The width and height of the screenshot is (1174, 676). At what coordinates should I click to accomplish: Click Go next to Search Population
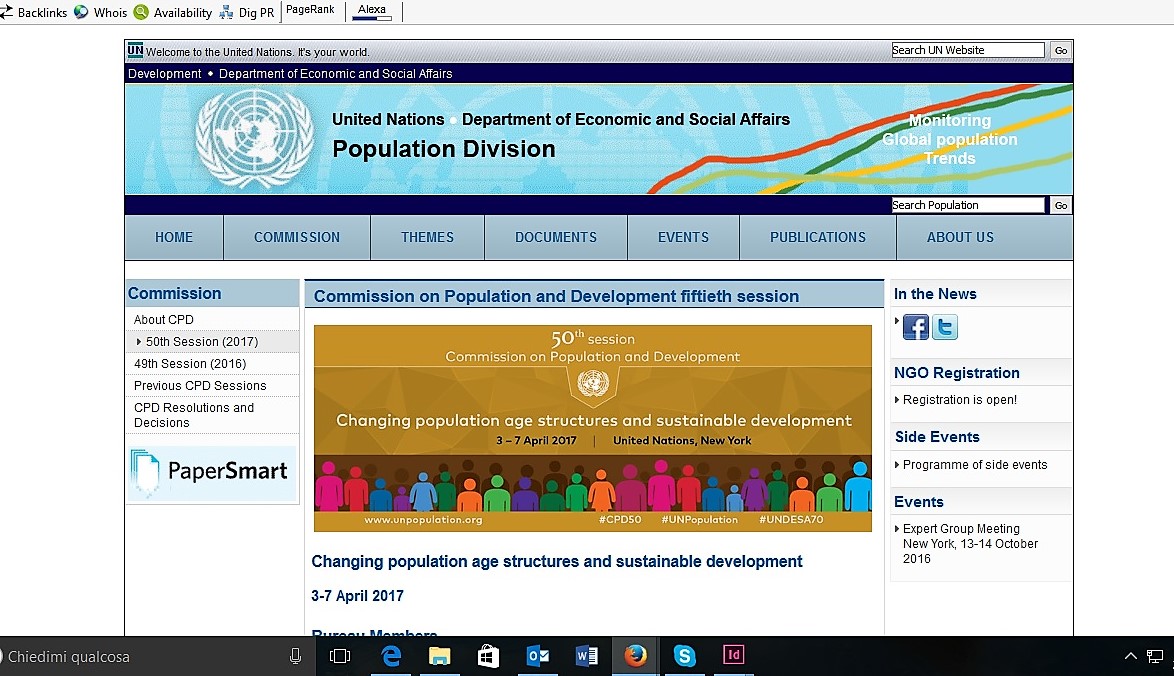[x=1061, y=205]
